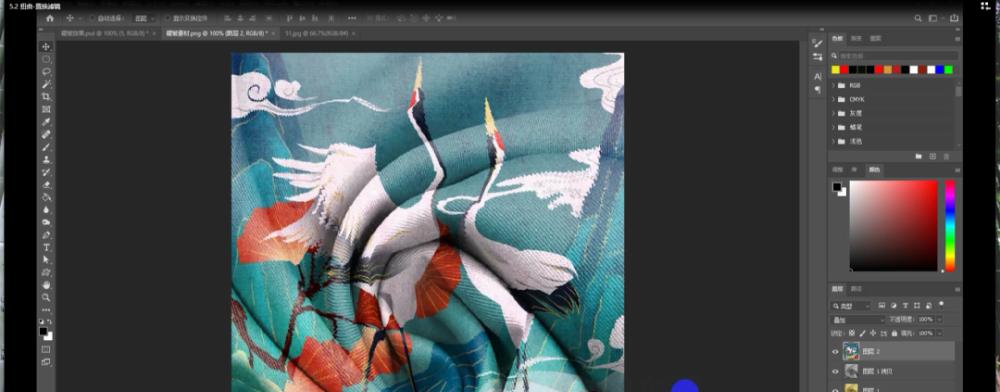The height and width of the screenshot is (392, 1000).
Task: Select the History Brush tool
Action: tap(46, 172)
